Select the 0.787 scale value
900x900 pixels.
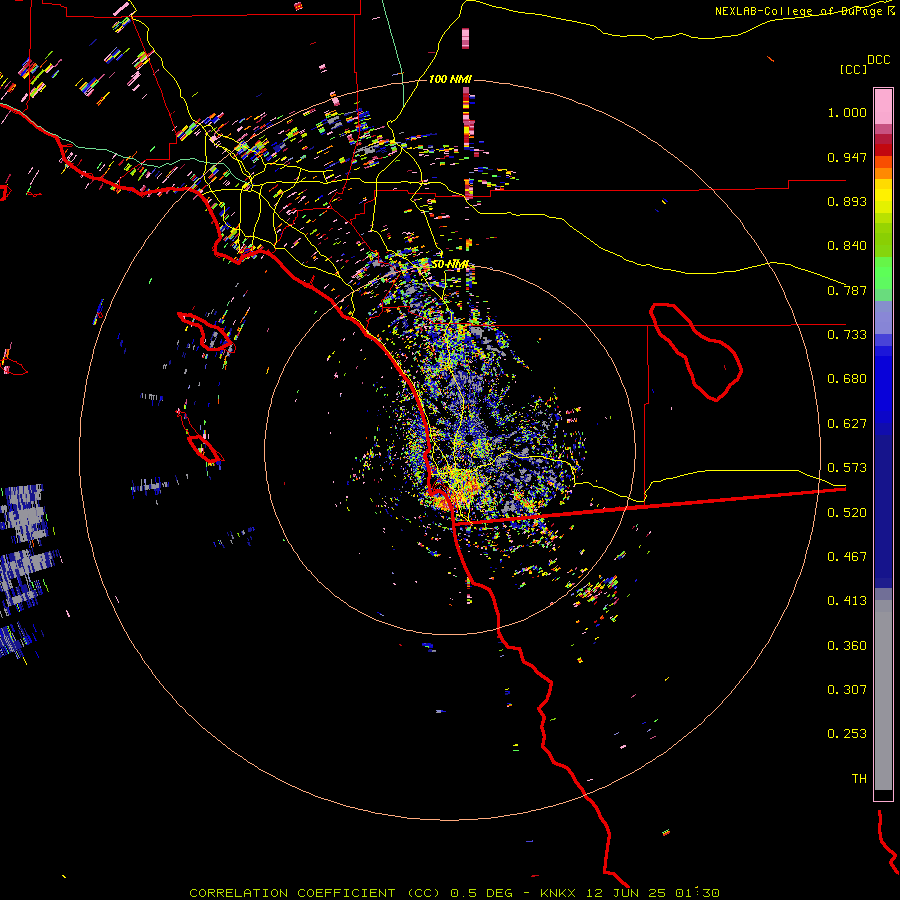847,290
